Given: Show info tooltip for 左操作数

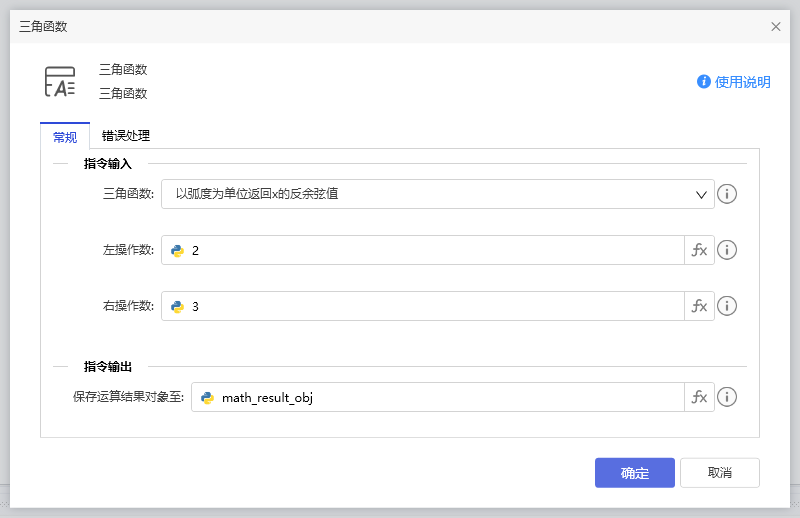Looking at the screenshot, I should tap(727, 250).
